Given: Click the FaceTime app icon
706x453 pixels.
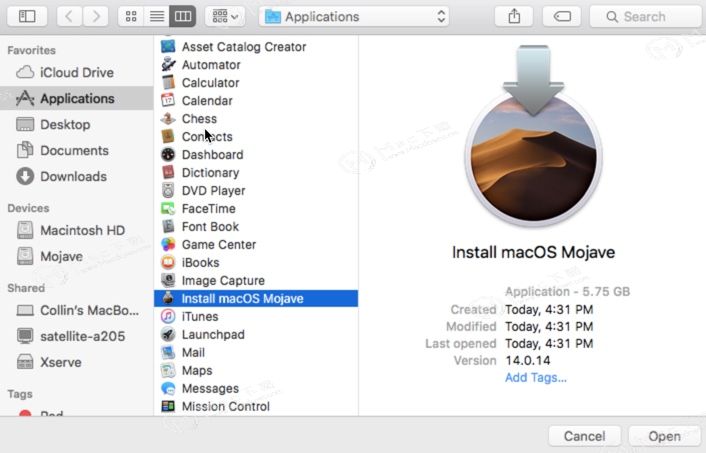Looking at the screenshot, I should (168, 208).
